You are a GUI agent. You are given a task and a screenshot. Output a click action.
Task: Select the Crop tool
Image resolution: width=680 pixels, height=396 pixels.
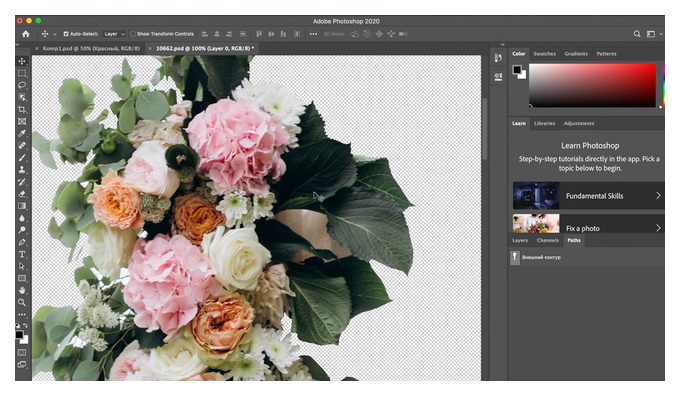(22, 109)
